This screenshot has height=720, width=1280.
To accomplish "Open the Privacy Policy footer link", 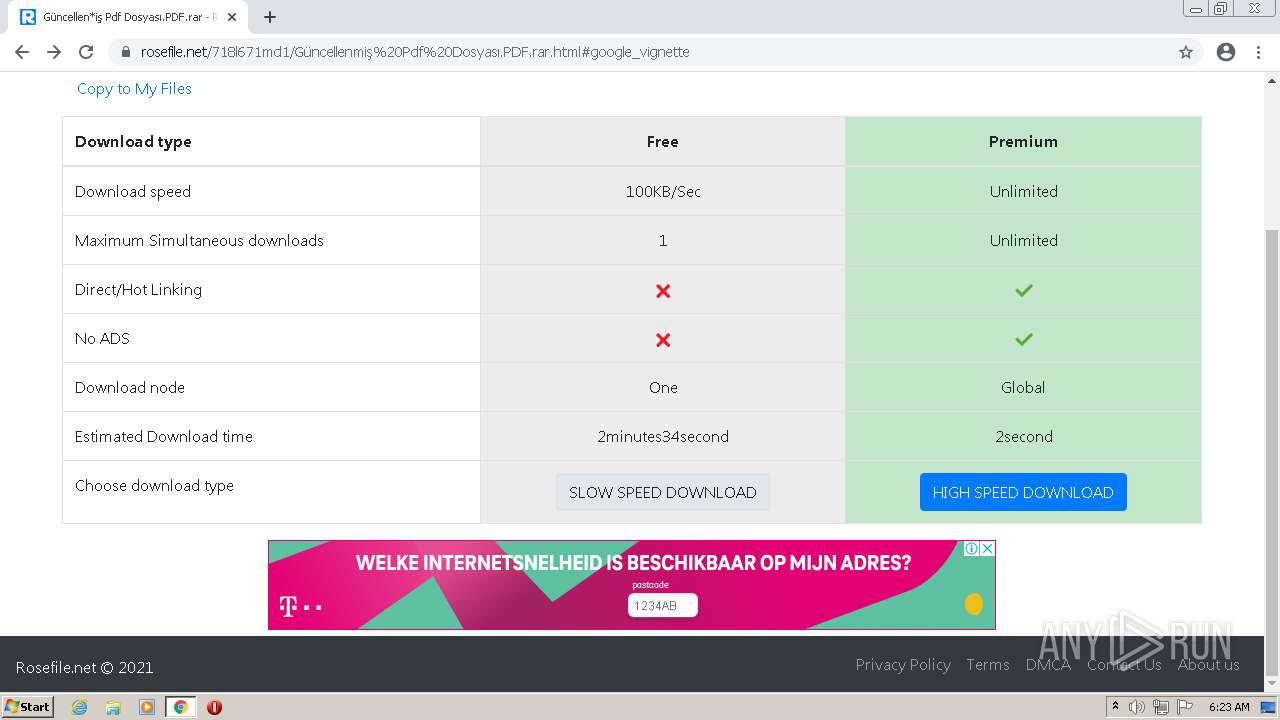I will [x=903, y=665].
